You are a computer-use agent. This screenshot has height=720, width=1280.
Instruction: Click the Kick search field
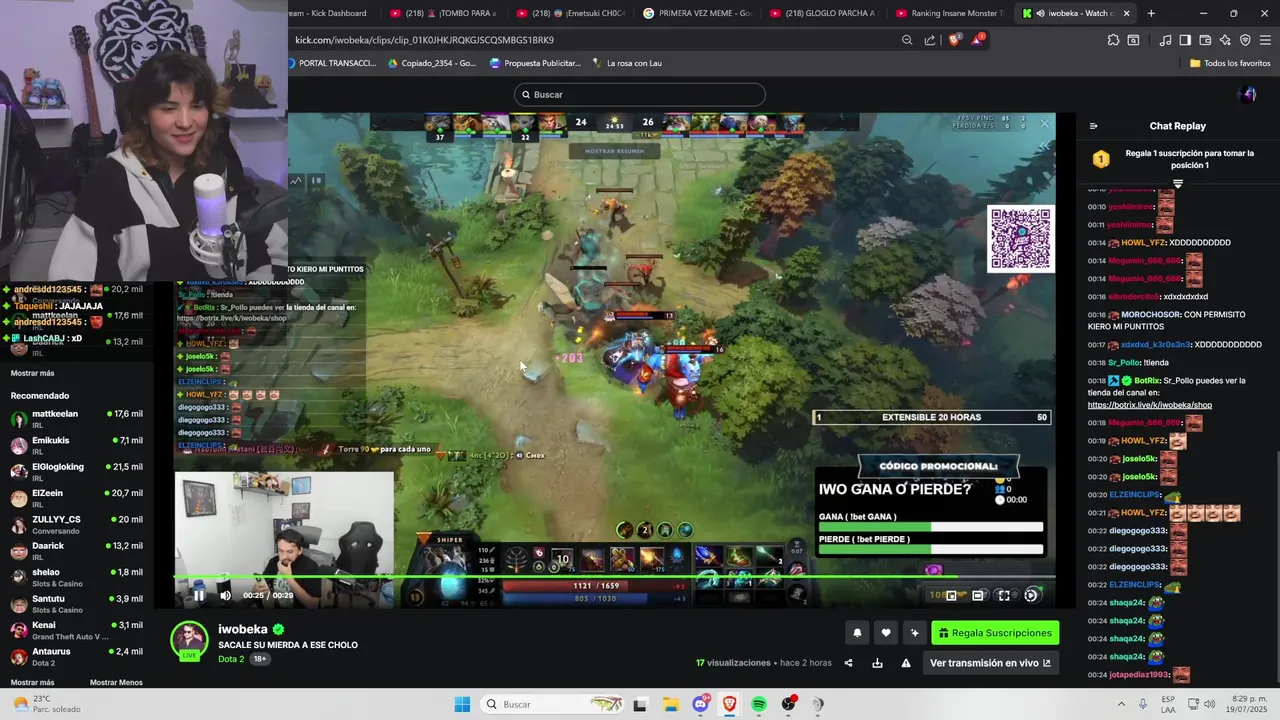640,94
